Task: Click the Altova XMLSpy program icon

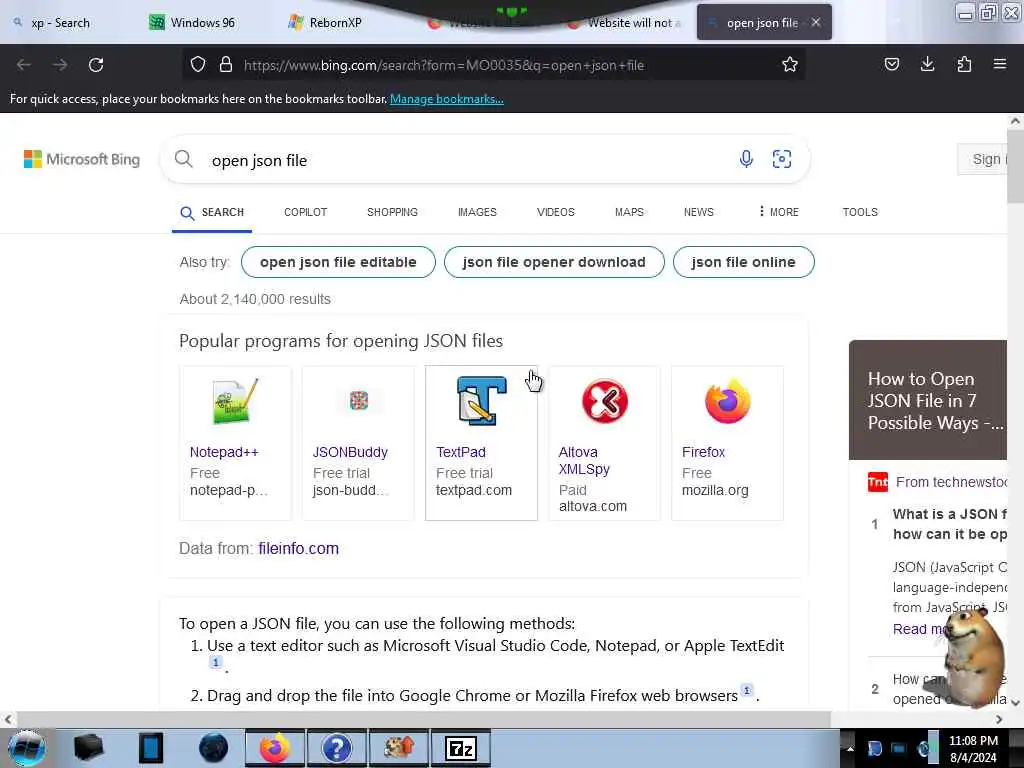Action: click(x=605, y=401)
